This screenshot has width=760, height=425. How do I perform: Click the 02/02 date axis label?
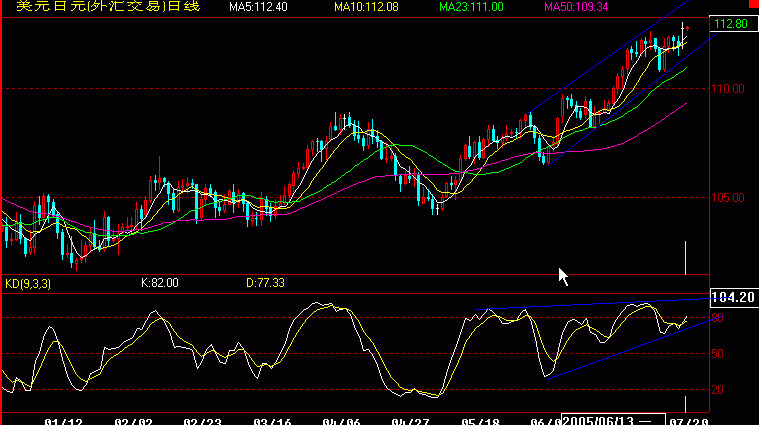tap(133, 422)
